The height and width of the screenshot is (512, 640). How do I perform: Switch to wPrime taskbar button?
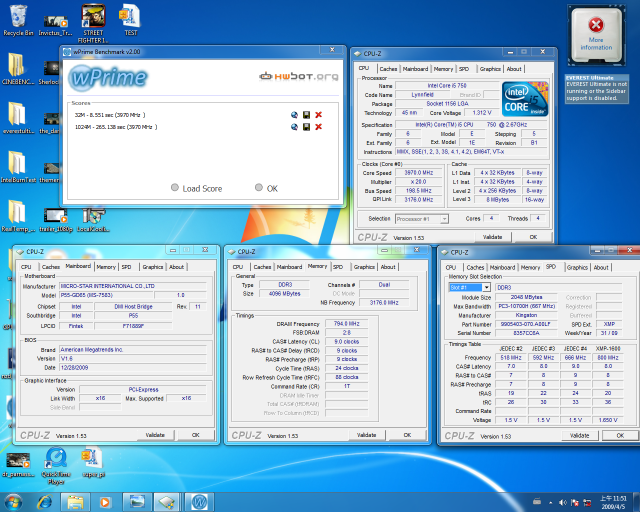coord(200,502)
